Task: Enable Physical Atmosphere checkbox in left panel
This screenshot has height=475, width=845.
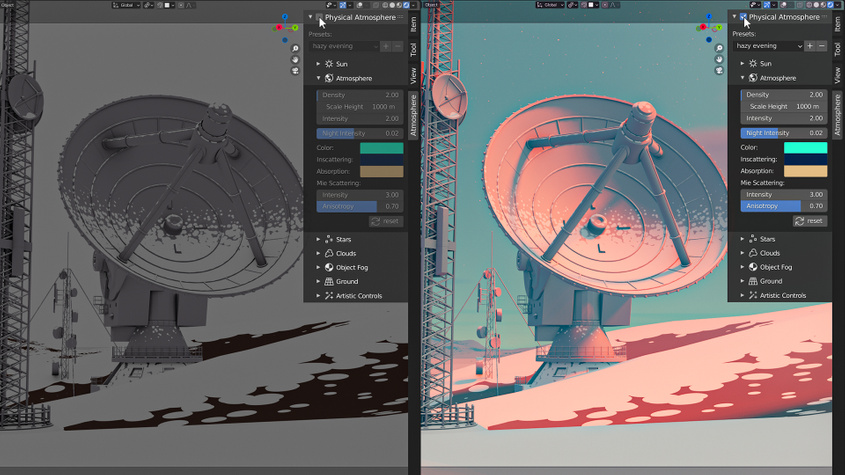Action: (x=319, y=17)
